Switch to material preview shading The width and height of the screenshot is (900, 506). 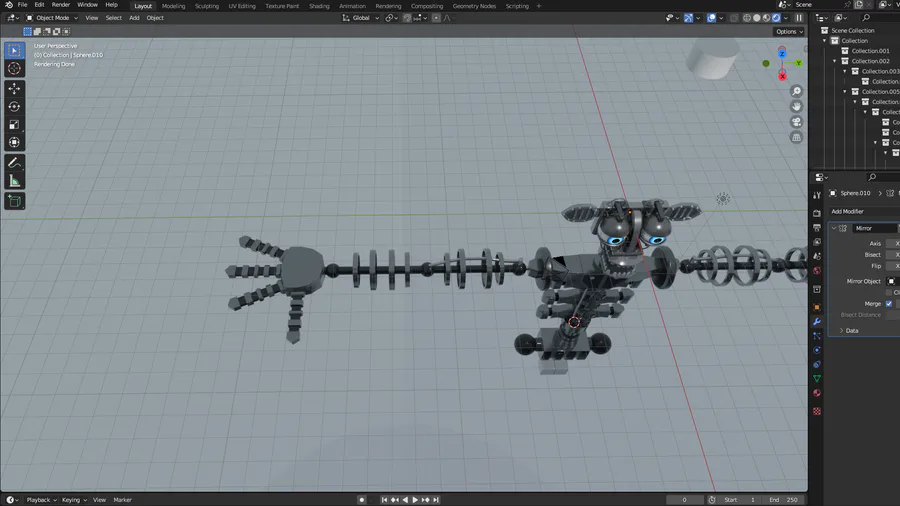coord(766,18)
